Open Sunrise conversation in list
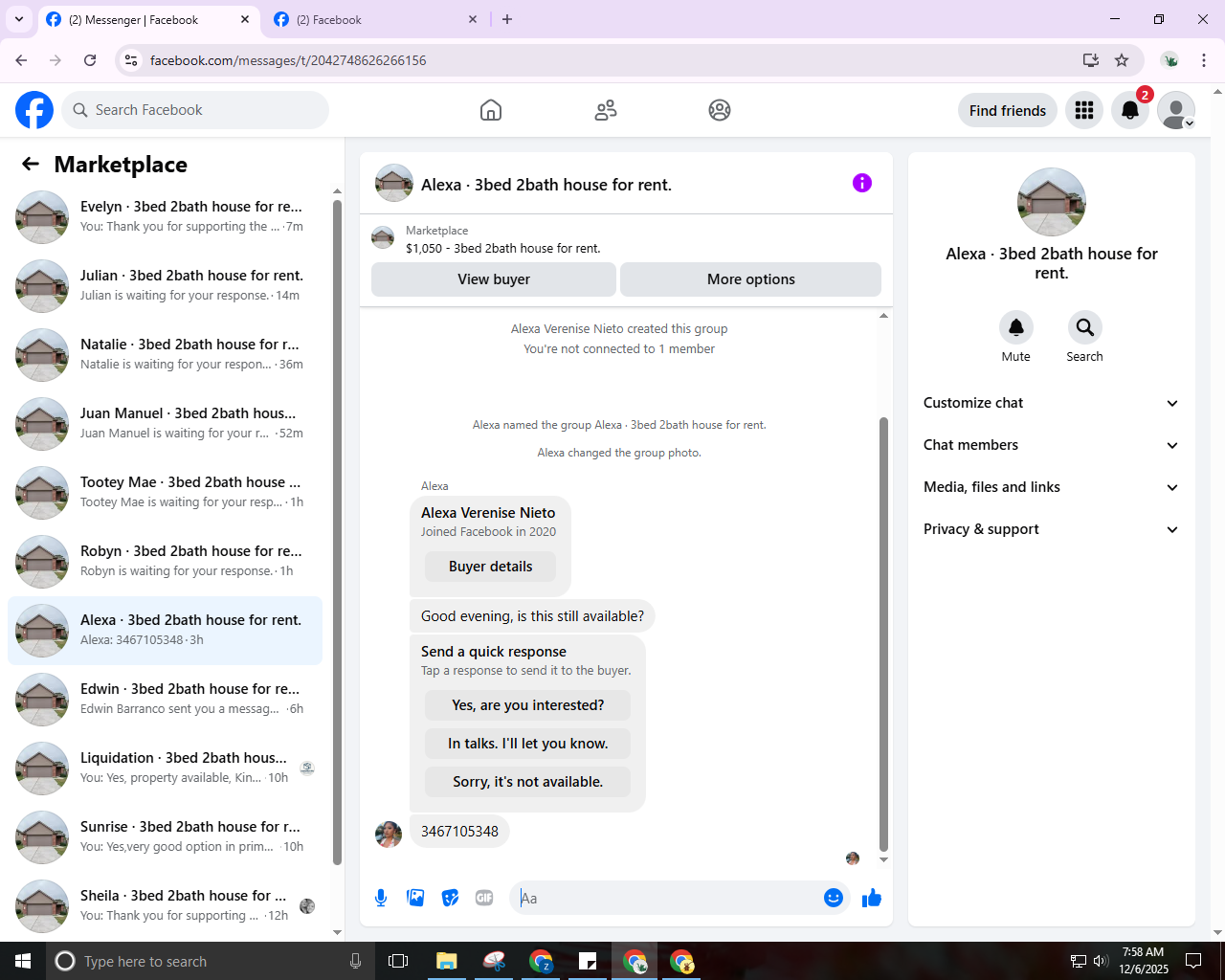Image resolution: width=1225 pixels, height=980 pixels. point(165,837)
